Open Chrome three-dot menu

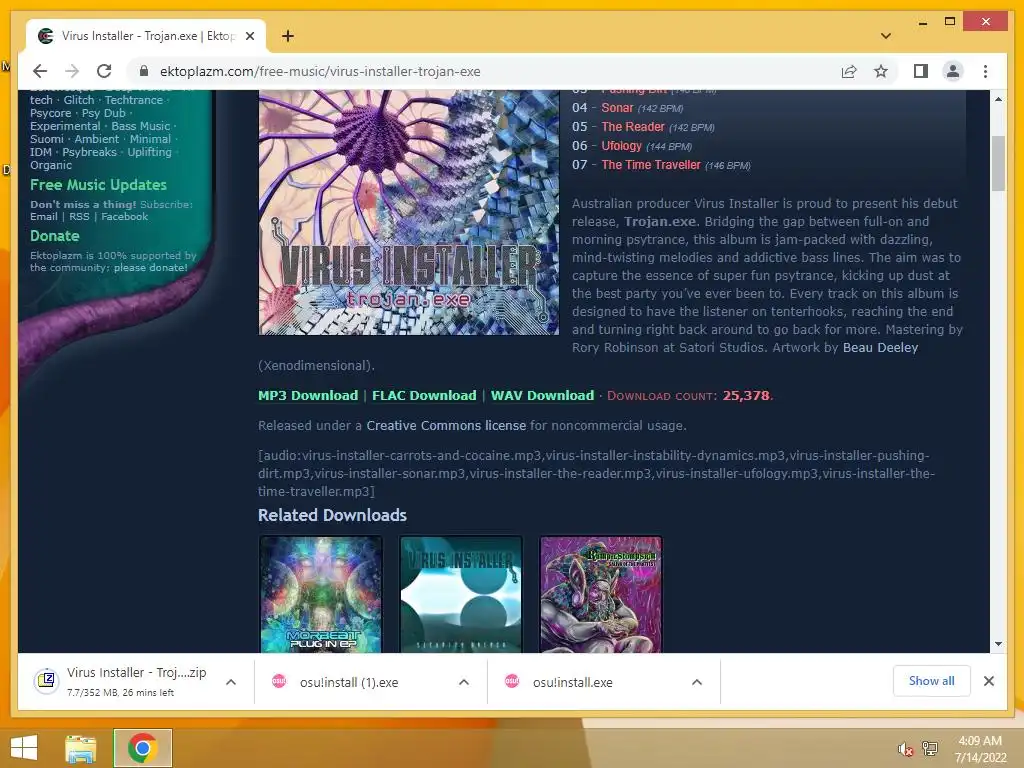pyautogui.click(x=985, y=71)
